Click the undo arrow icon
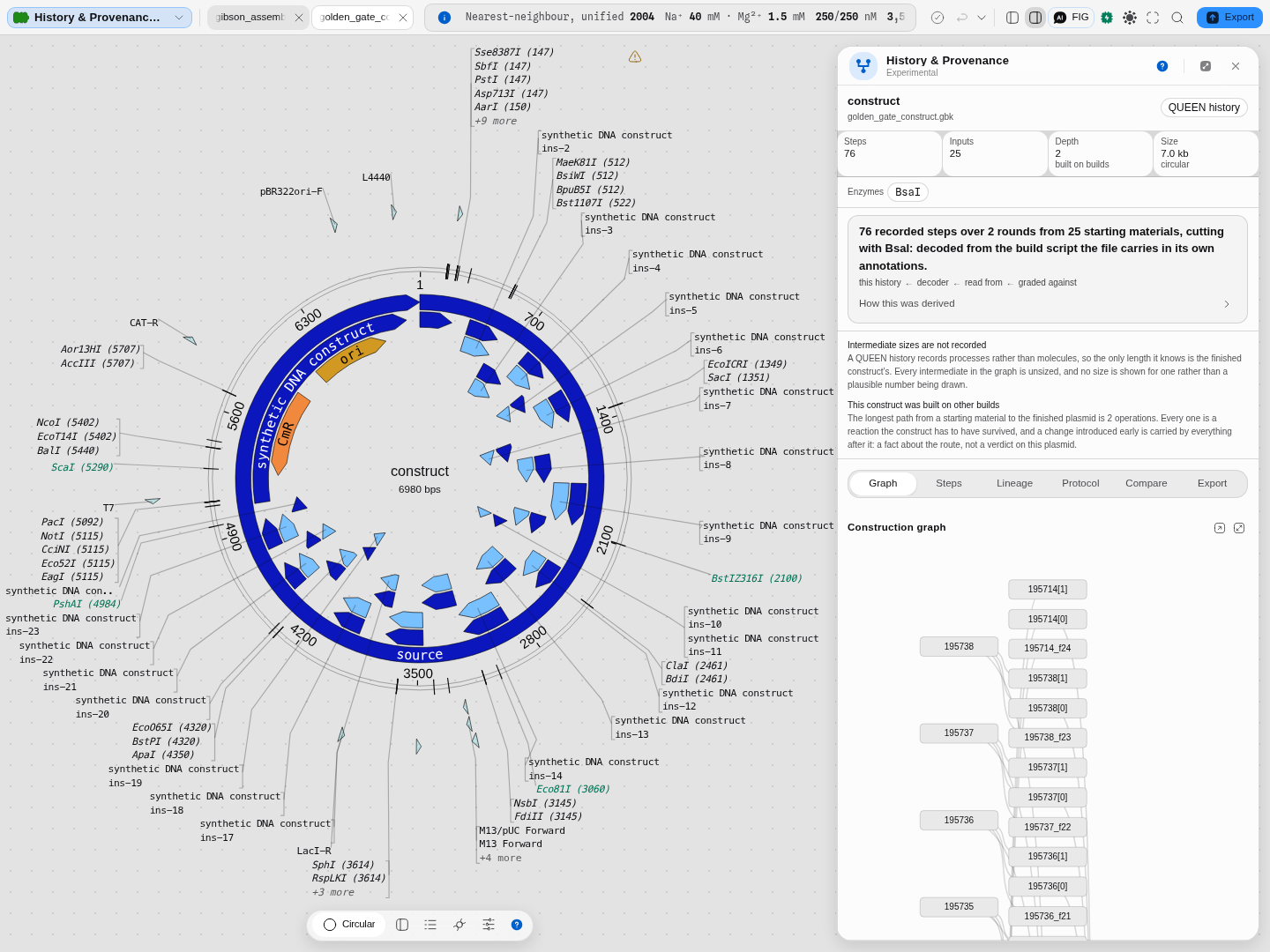This screenshot has width=1270, height=952. pyautogui.click(x=962, y=18)
